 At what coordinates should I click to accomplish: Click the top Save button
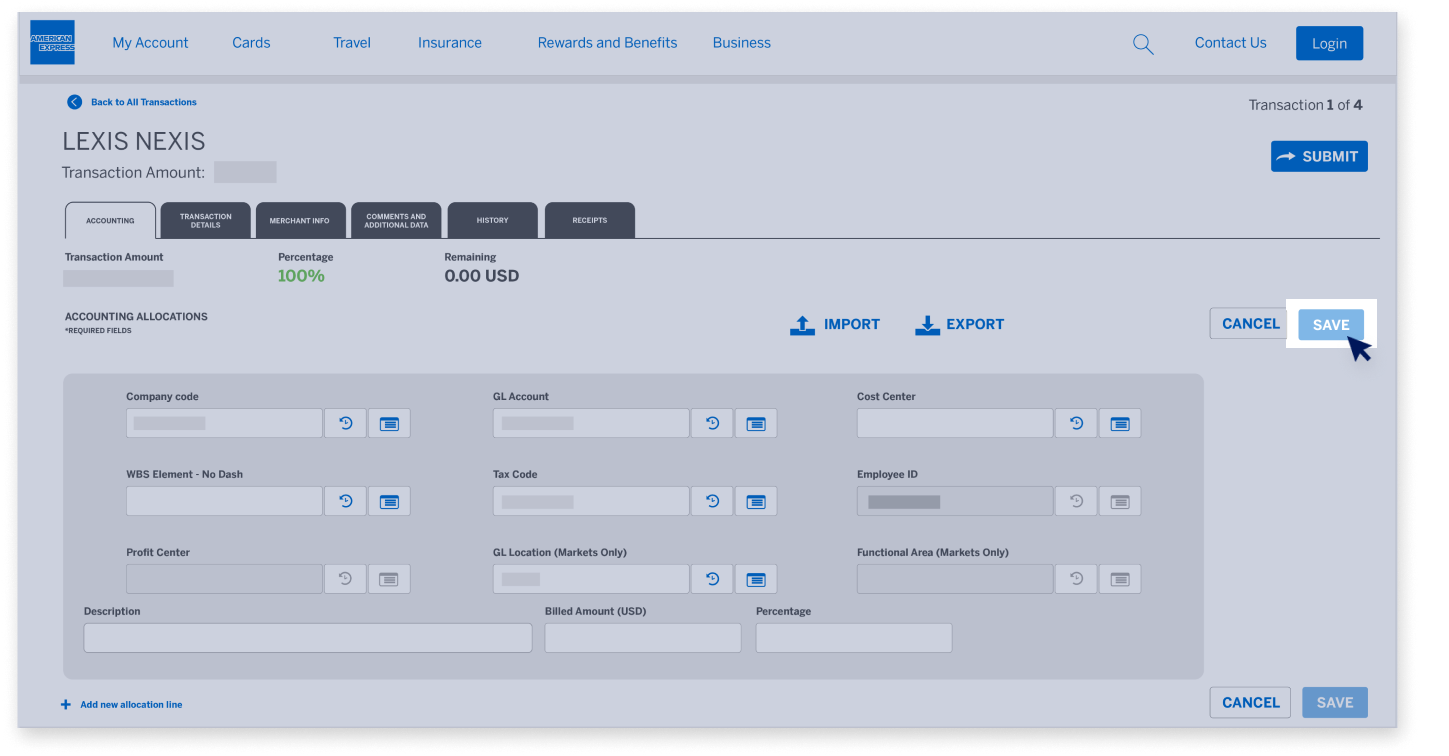(x=1330, y=325)
